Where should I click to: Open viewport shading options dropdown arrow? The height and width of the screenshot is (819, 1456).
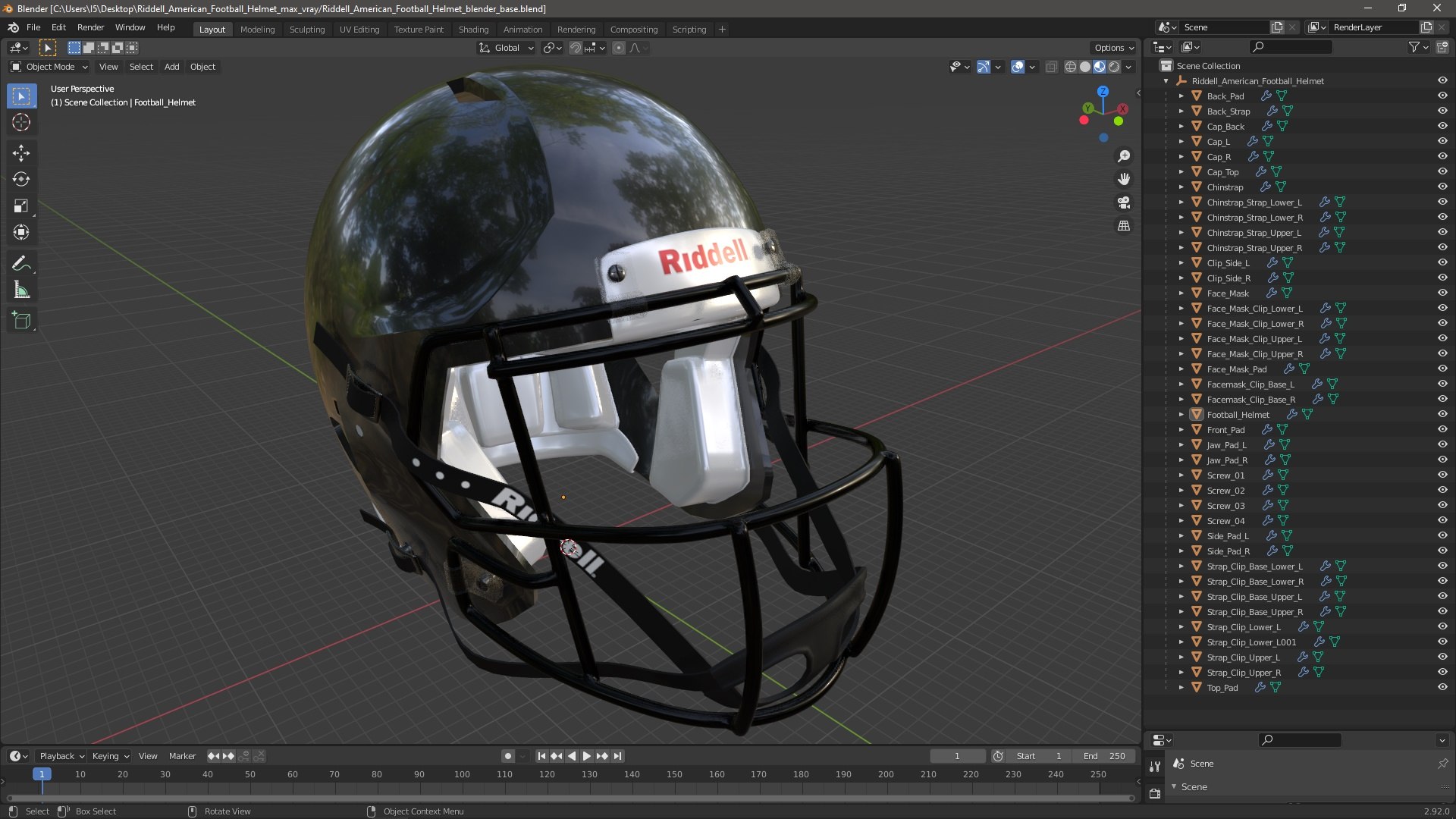click(x=1129, y=67)
